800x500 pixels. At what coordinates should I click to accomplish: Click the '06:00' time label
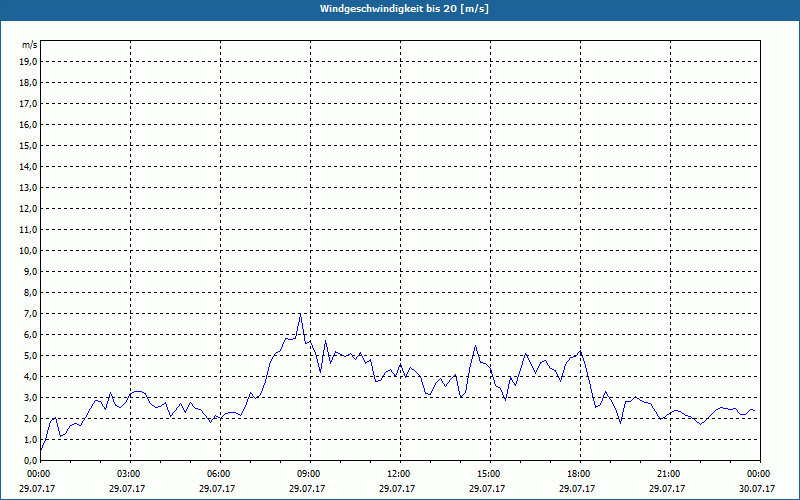click(x=220, y=474)
